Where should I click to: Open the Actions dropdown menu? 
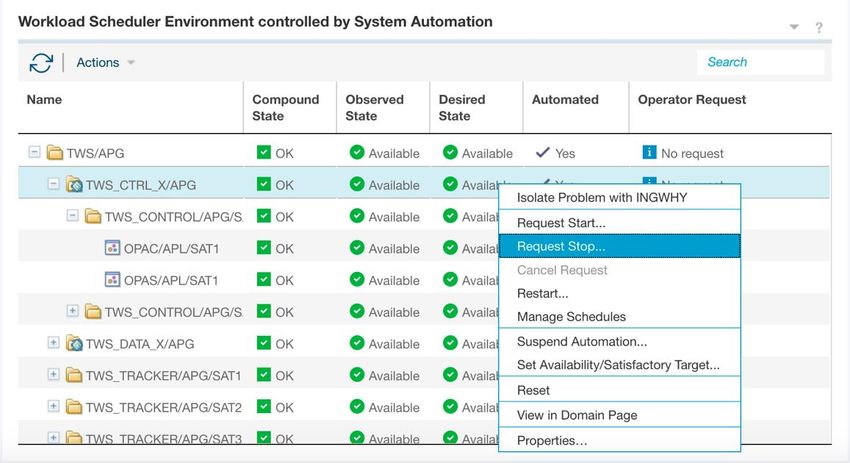(x=105, y=63)
